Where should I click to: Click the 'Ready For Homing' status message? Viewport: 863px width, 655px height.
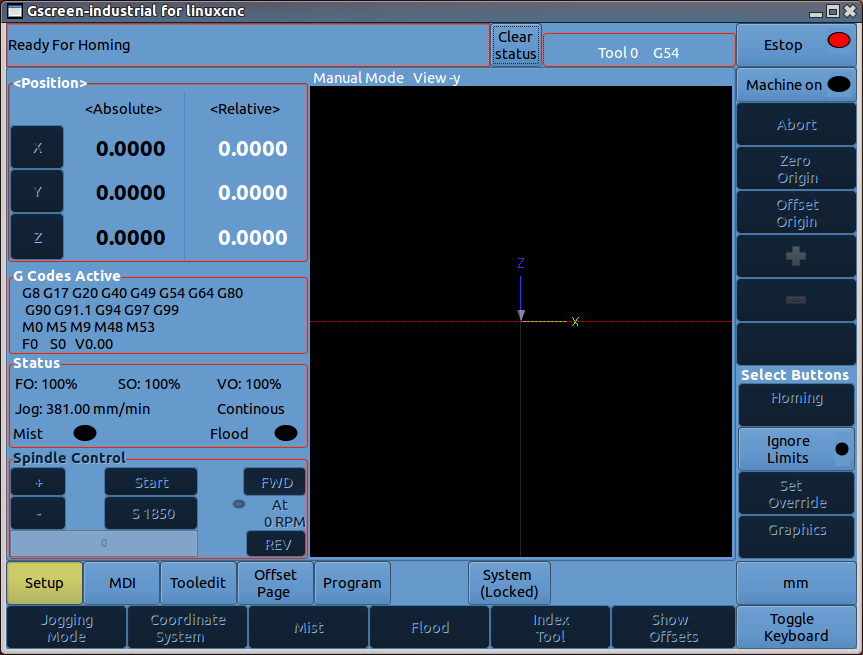click(69, 45)
